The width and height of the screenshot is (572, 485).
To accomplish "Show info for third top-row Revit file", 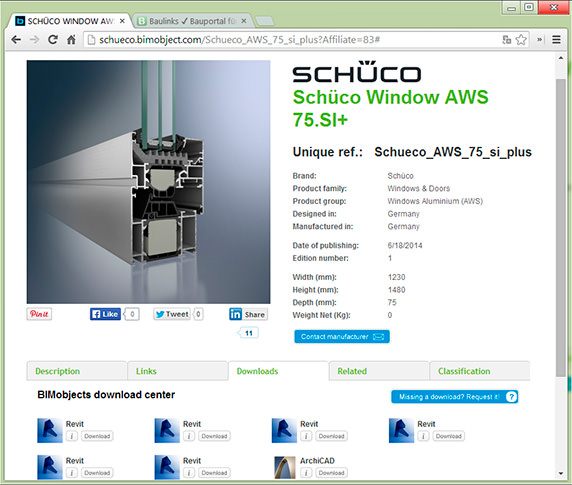I will coord(306,436).
